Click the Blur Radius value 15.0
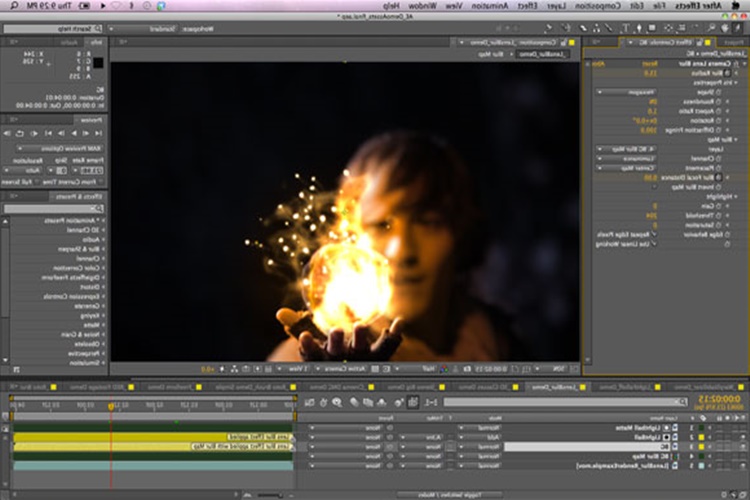 coord(651,73)
